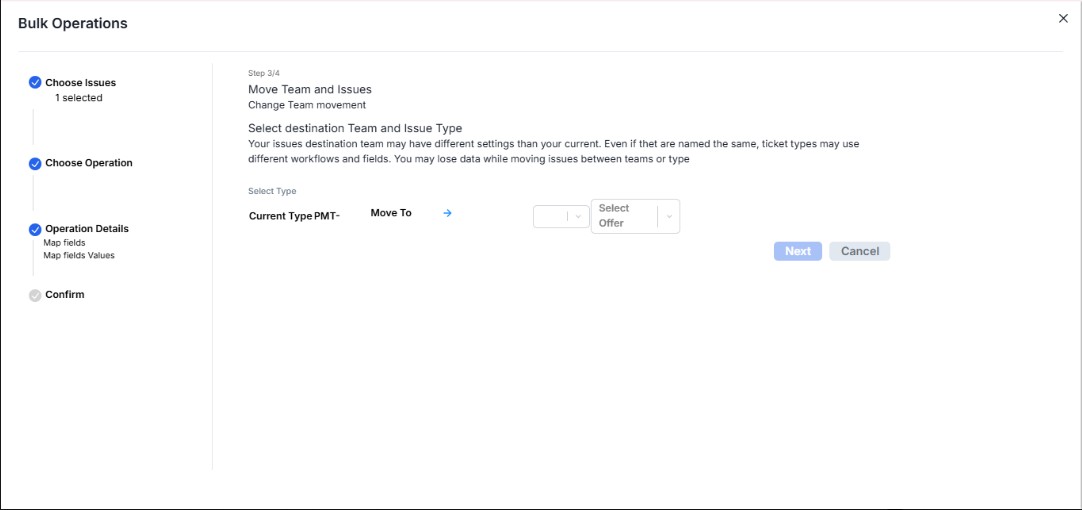
Task: Click the 'Step 3/4' label
Action: tap(264, 72)
